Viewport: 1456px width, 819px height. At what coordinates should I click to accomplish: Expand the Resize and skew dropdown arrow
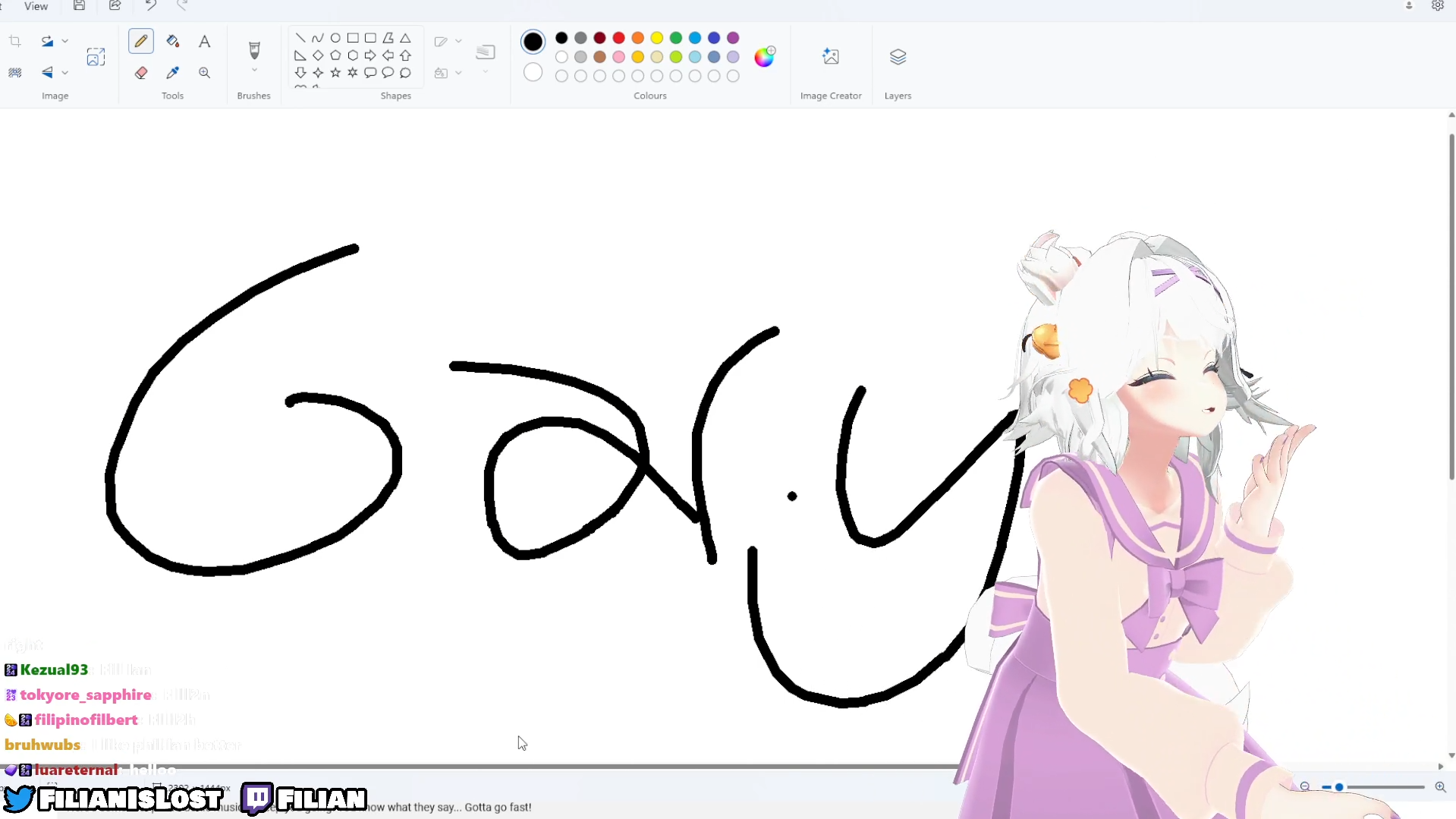pos(65,41)
